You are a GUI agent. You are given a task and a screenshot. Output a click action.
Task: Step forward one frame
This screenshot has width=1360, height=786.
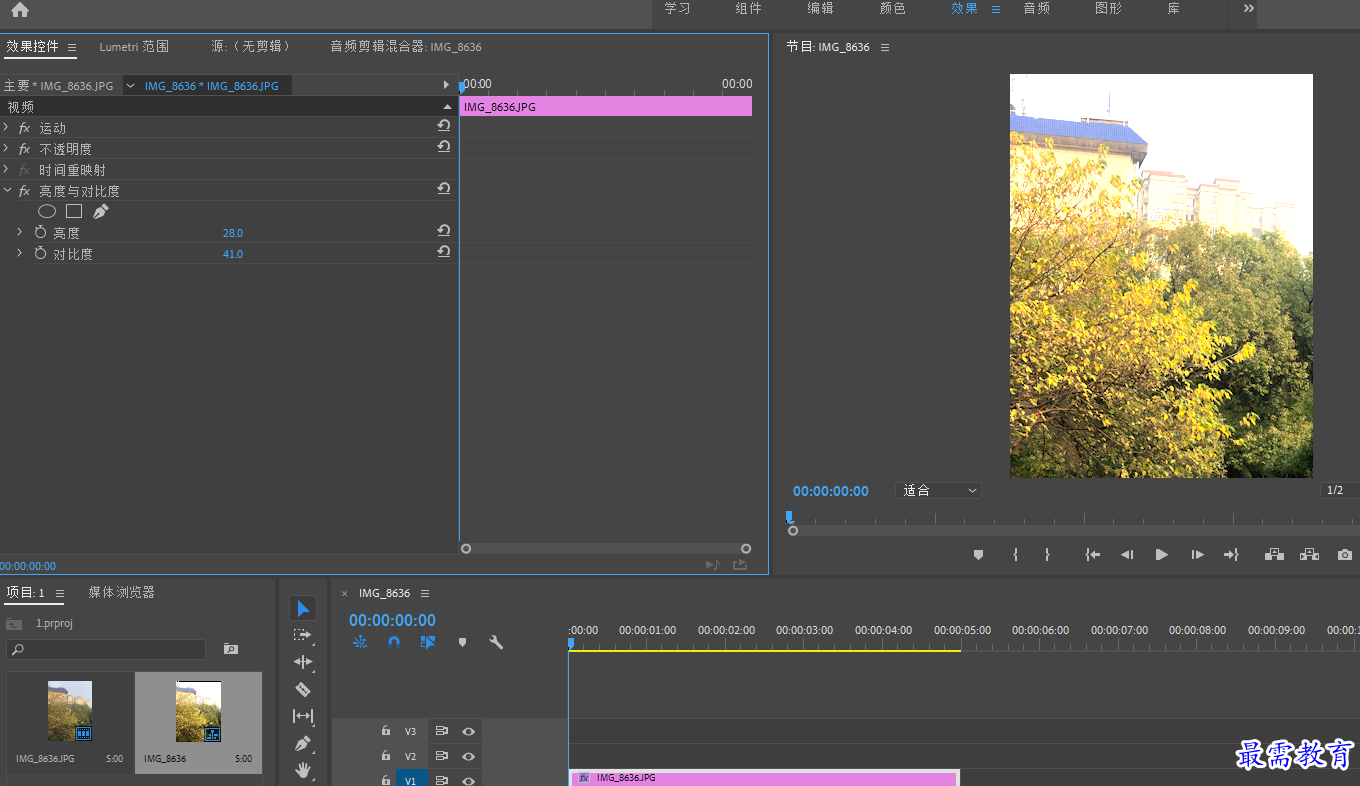pyautogui.click(x=1197, y=554)
